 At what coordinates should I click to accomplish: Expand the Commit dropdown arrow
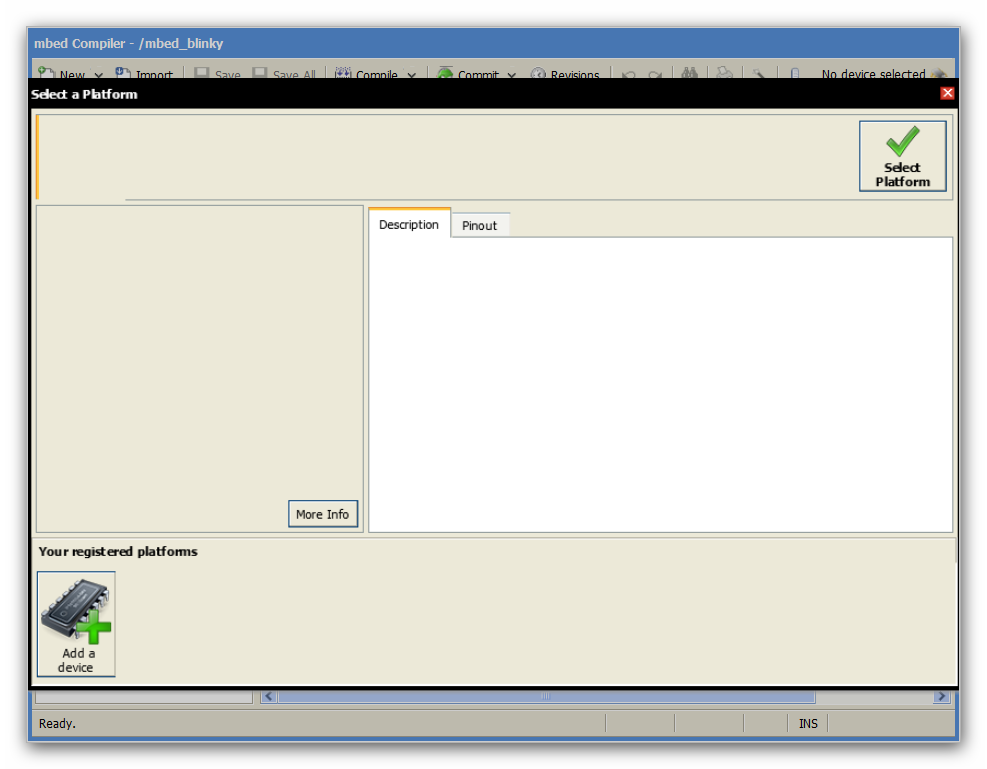coord(511,75)
